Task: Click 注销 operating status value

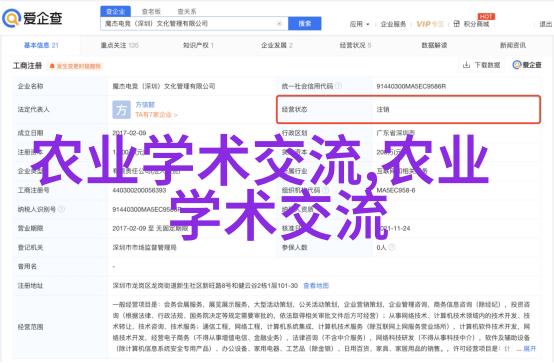Action: coord(383,110)
